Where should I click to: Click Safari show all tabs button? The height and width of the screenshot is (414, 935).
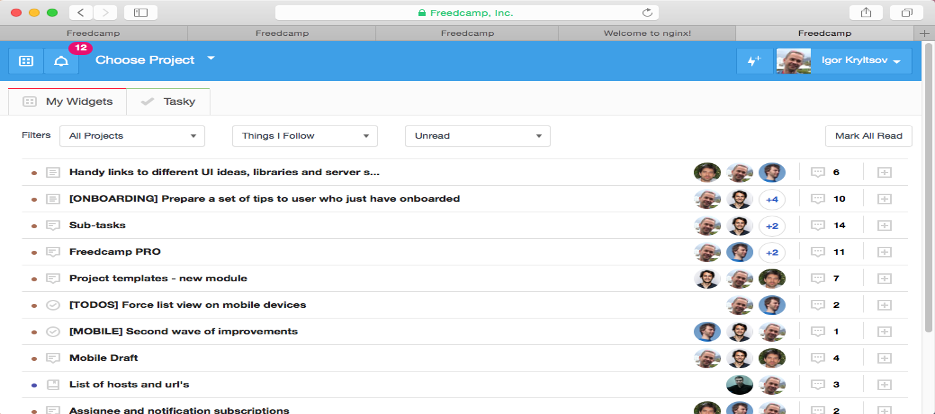pyautogui.click(x=906, y=12)
